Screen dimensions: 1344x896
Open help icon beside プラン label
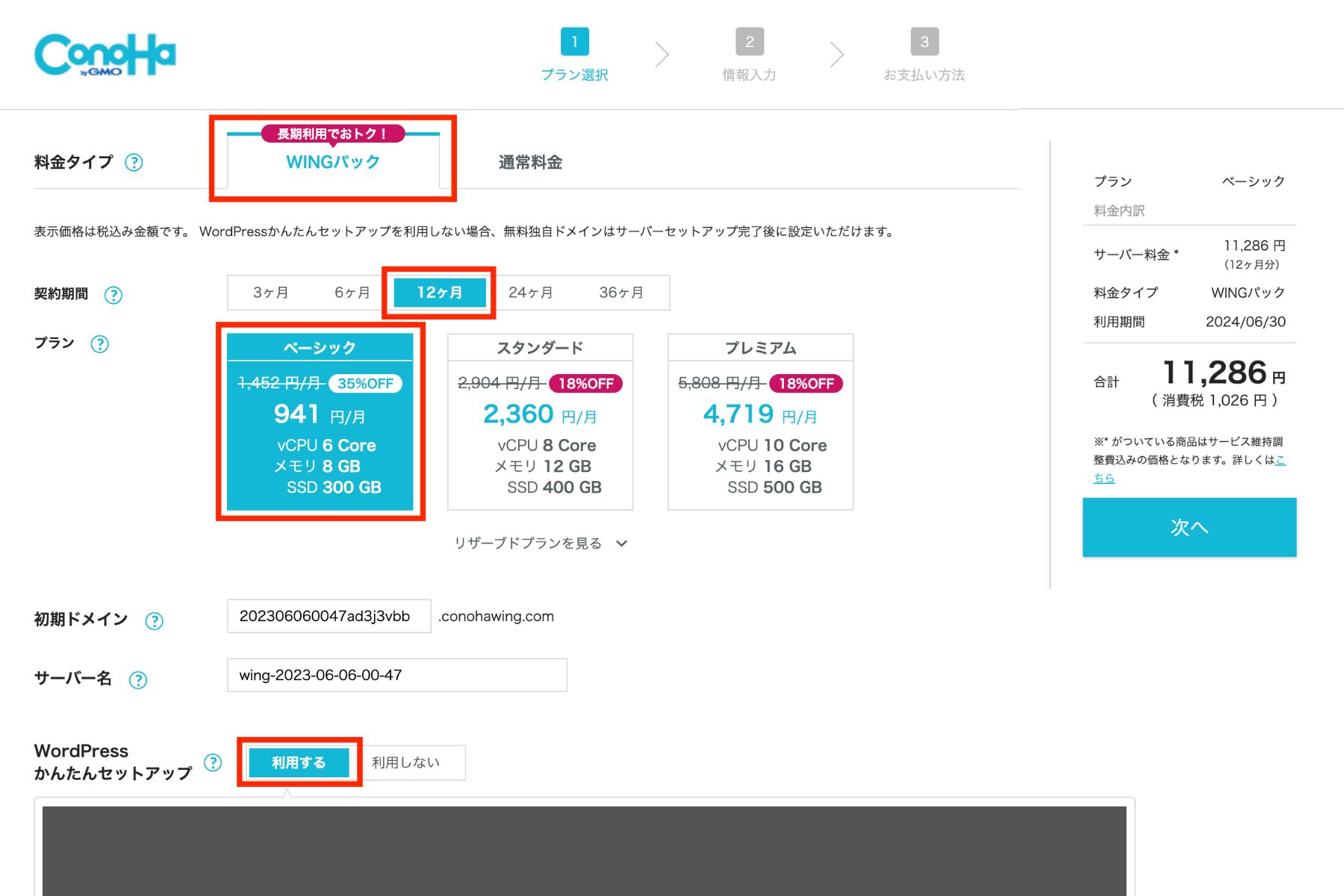pyautogui.click(x=99, y=344)
